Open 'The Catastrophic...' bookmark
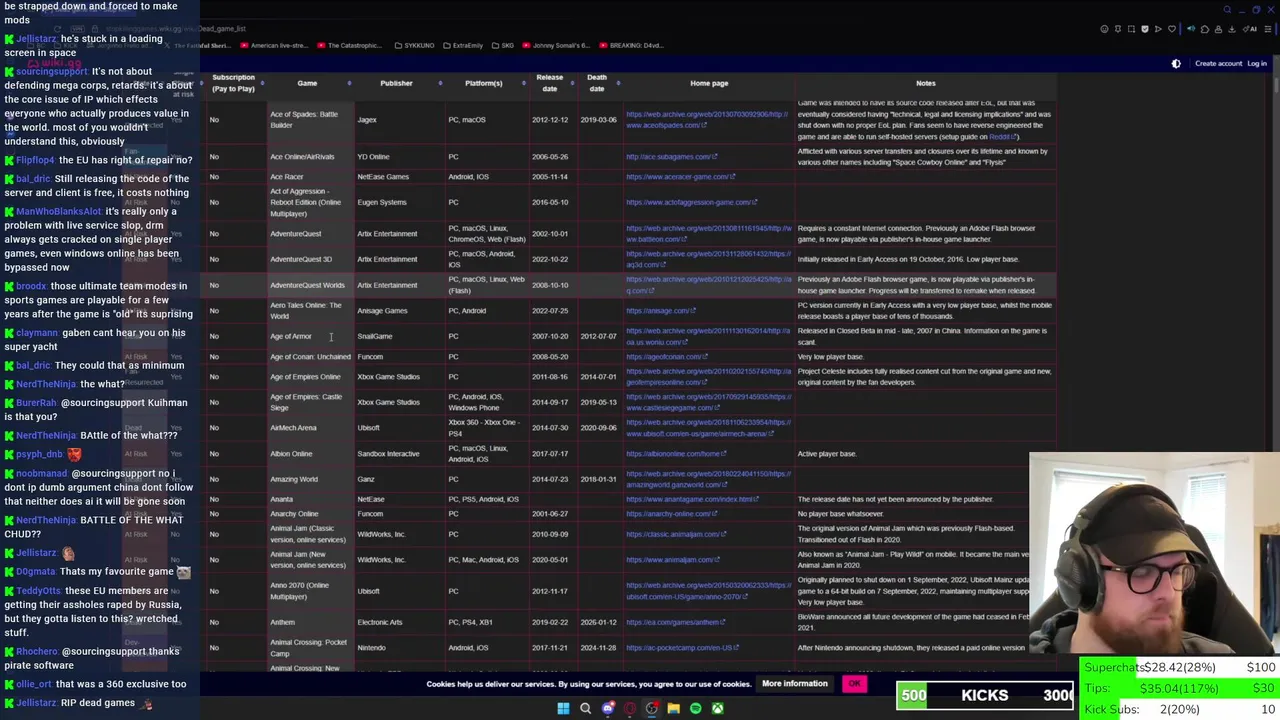Image resolution: width=1280 pixels, height=720 pixels. [350, 45]
